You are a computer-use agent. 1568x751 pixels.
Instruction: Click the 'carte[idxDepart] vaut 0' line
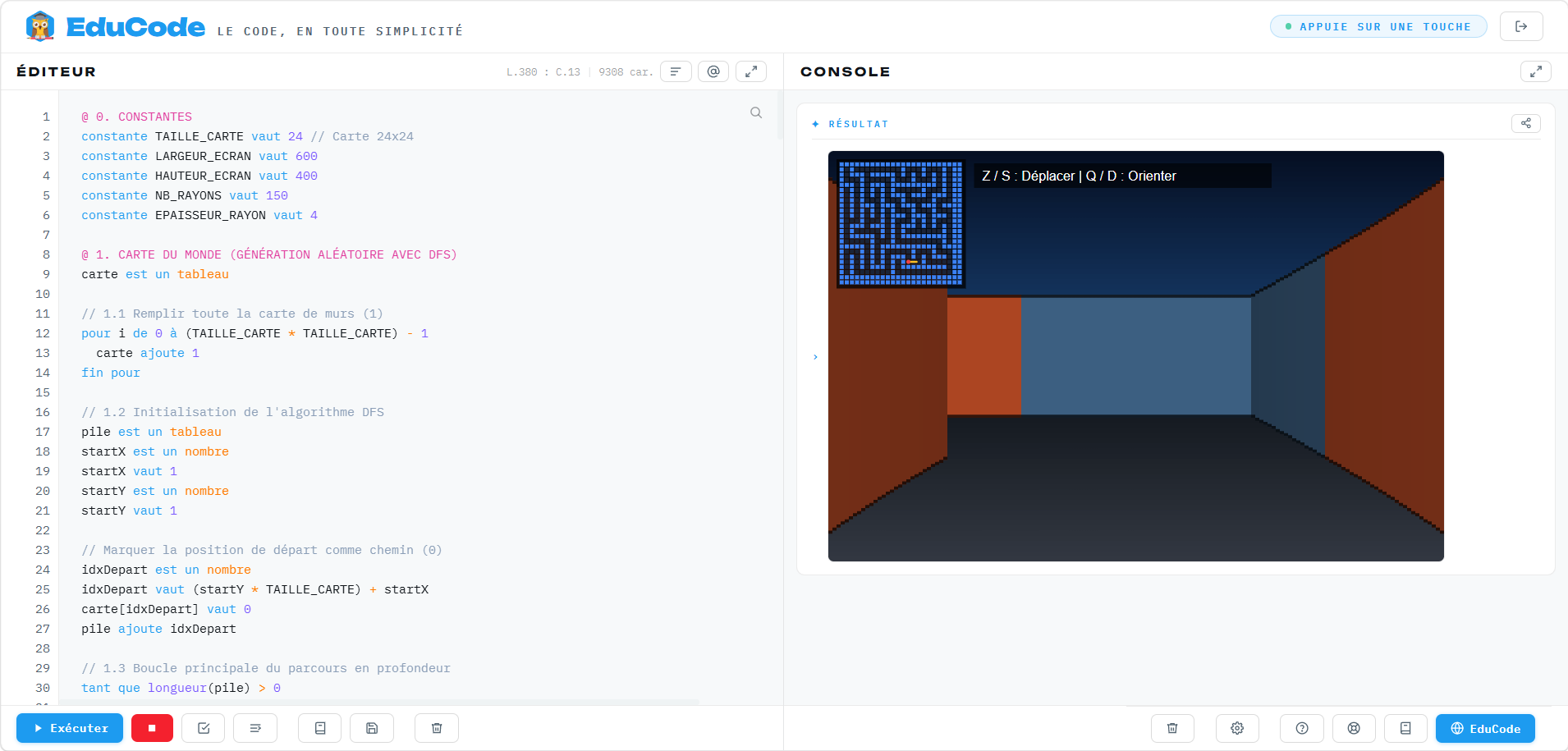(166, 609)
